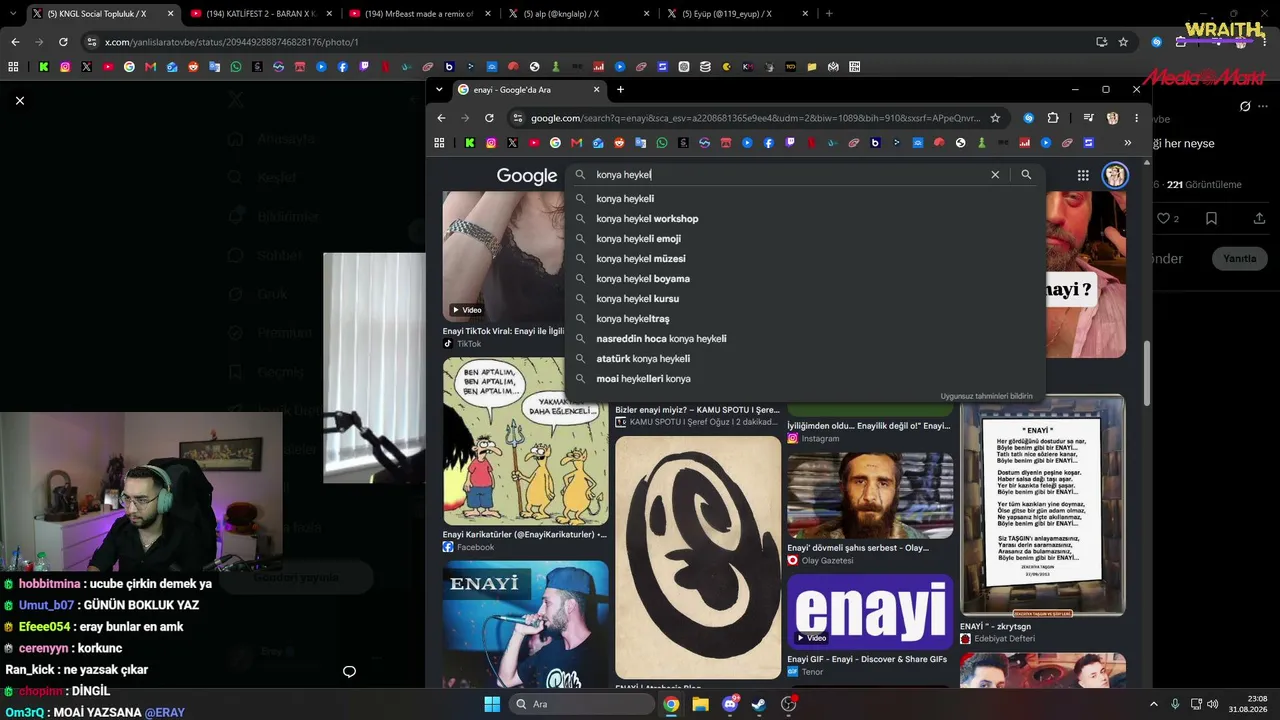Image resolution: width=1280 pixels, height=720 pixels.
Task: Open the ENAYİ poem Edebiyat Defteri thumbnail
Action: [1043, 505]
